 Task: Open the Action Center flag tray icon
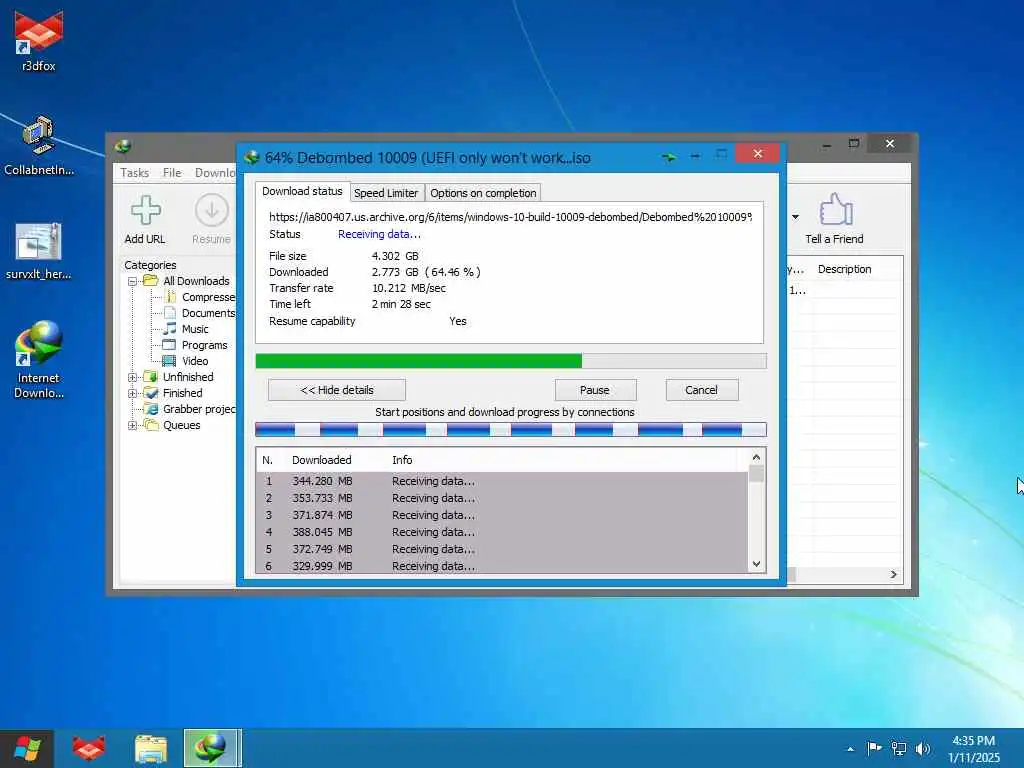pos(874,748)
